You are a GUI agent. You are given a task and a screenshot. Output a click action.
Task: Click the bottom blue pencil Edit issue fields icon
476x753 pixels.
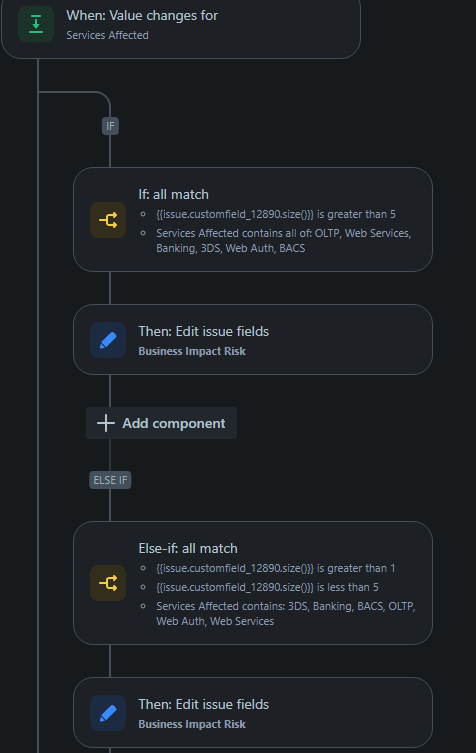108,713
